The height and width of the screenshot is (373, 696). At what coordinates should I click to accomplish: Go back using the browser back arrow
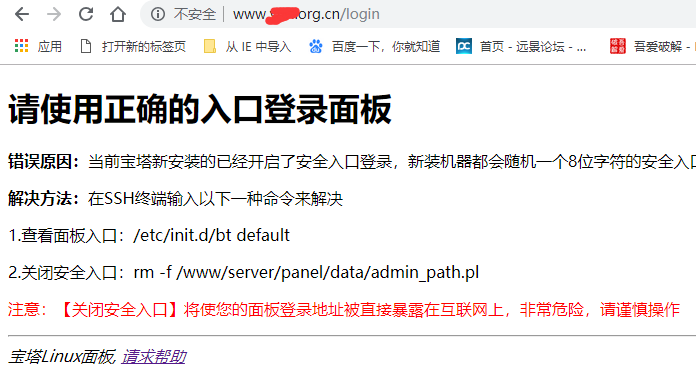tap(22, 14)
